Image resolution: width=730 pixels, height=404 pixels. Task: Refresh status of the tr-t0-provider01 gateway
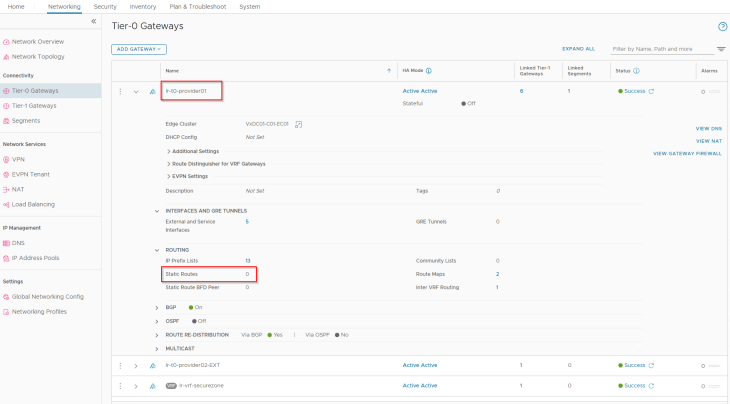(x=652, y=91)
